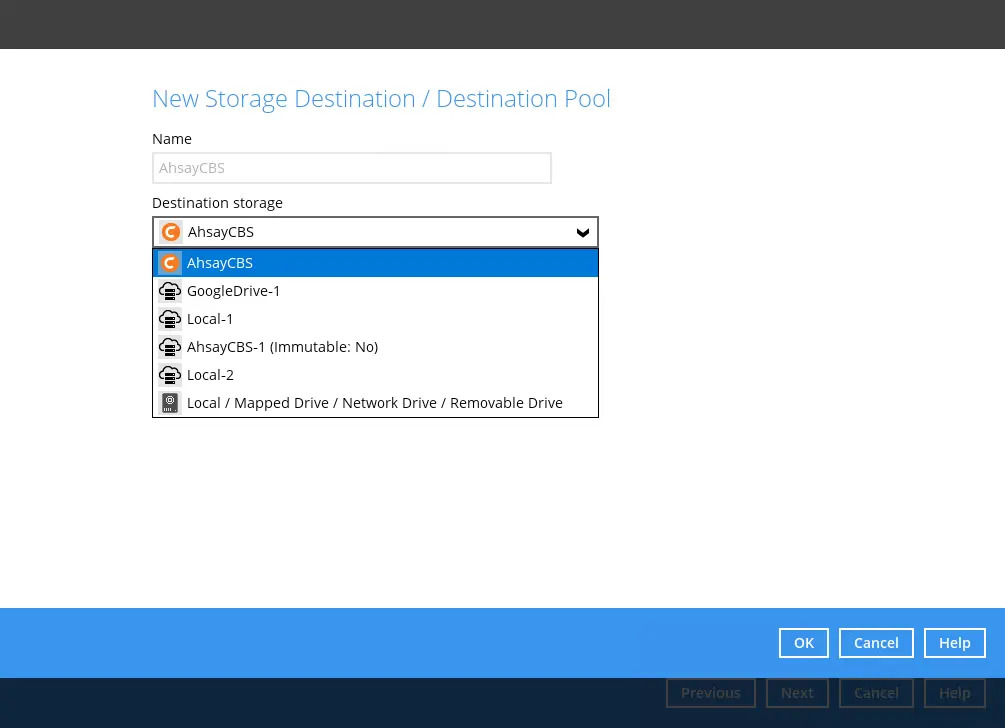Click the orange AhsayCBS icon in the selected combo box
1005x728 pixels.
coord(171,232)
